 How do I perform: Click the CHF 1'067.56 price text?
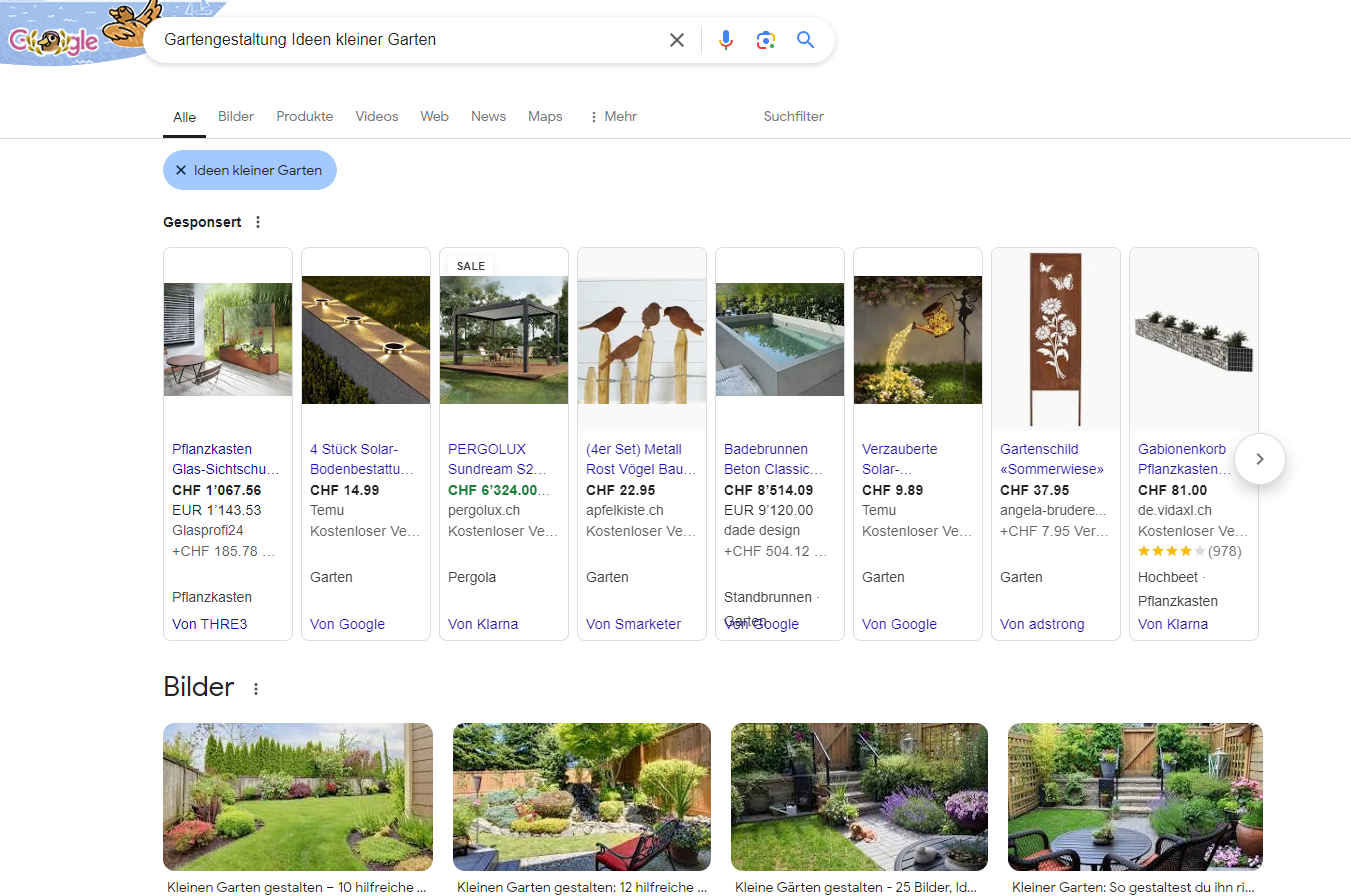[217, 490]
